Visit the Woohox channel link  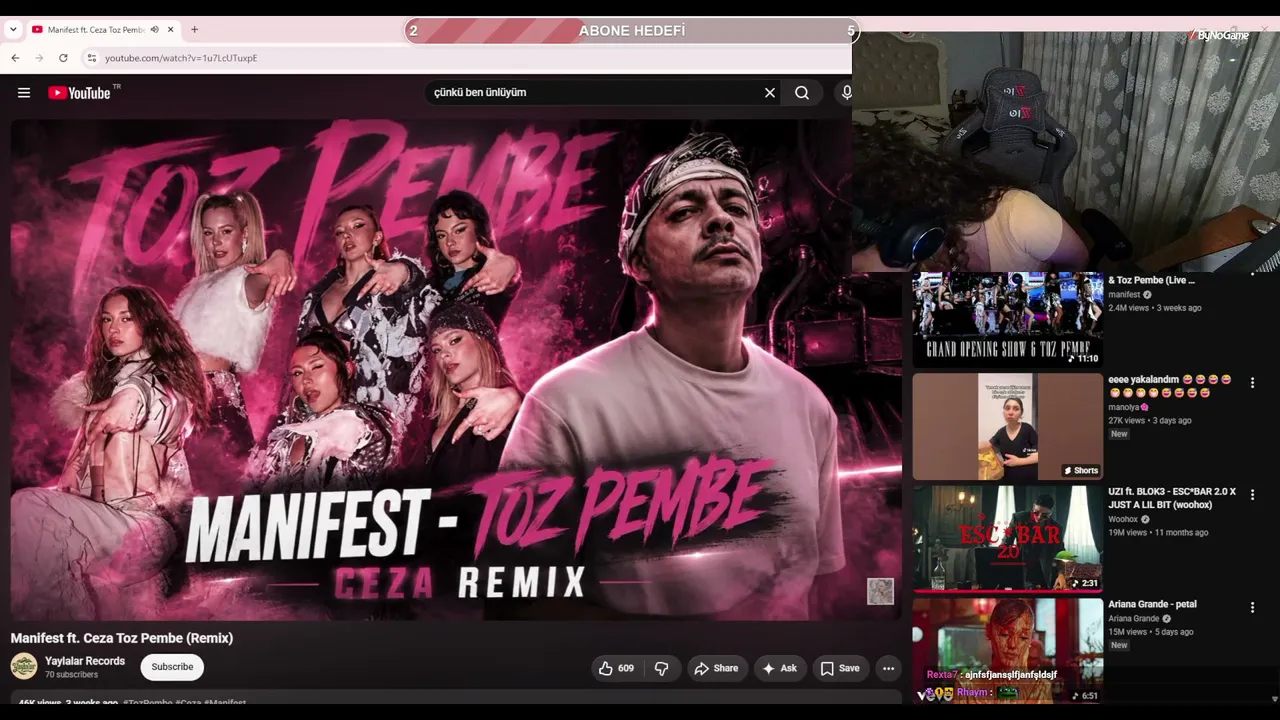click(x=1123, y=520)
